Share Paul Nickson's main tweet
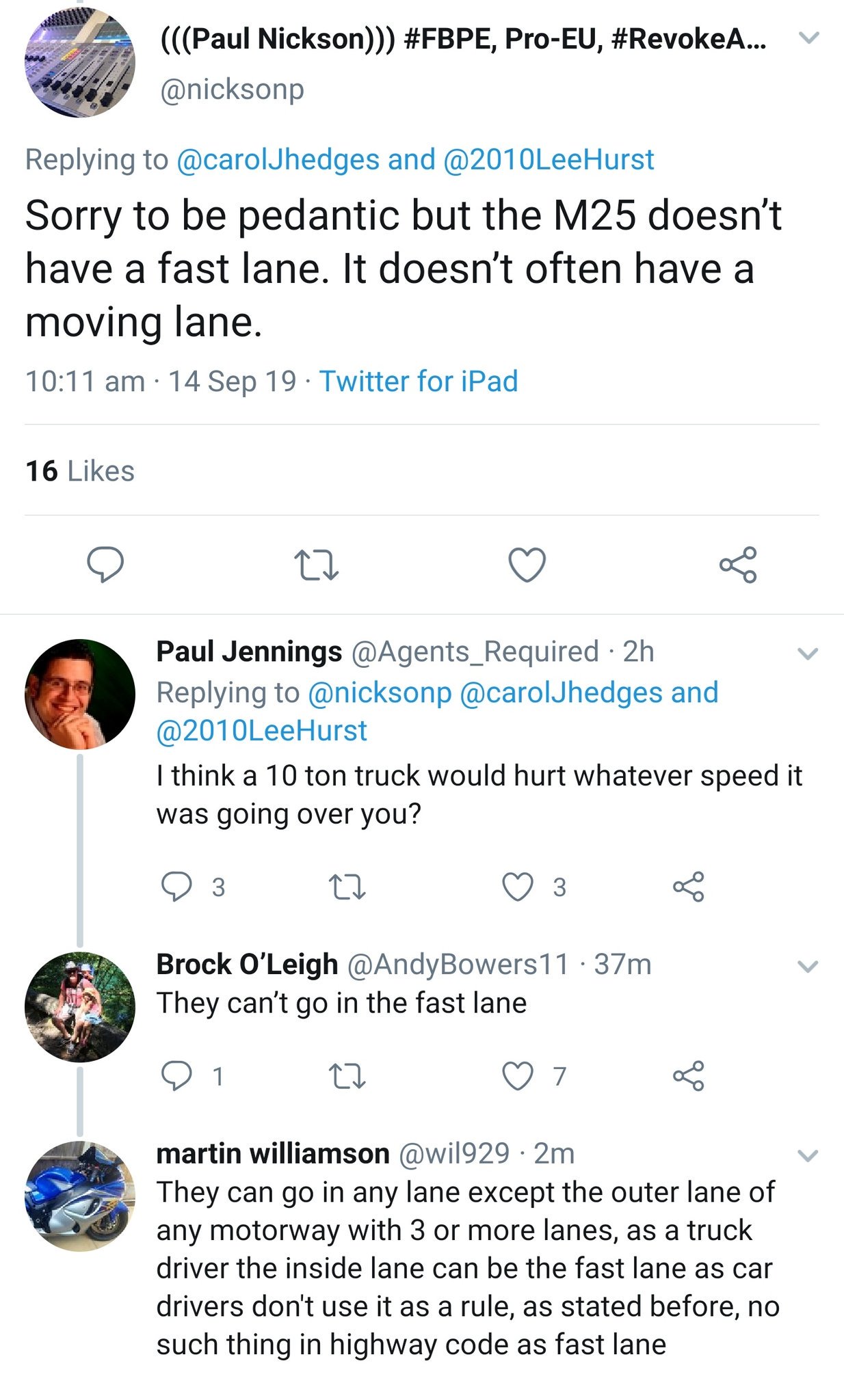This screenshot has height=1400, width=844. click(x=738, y=565)
